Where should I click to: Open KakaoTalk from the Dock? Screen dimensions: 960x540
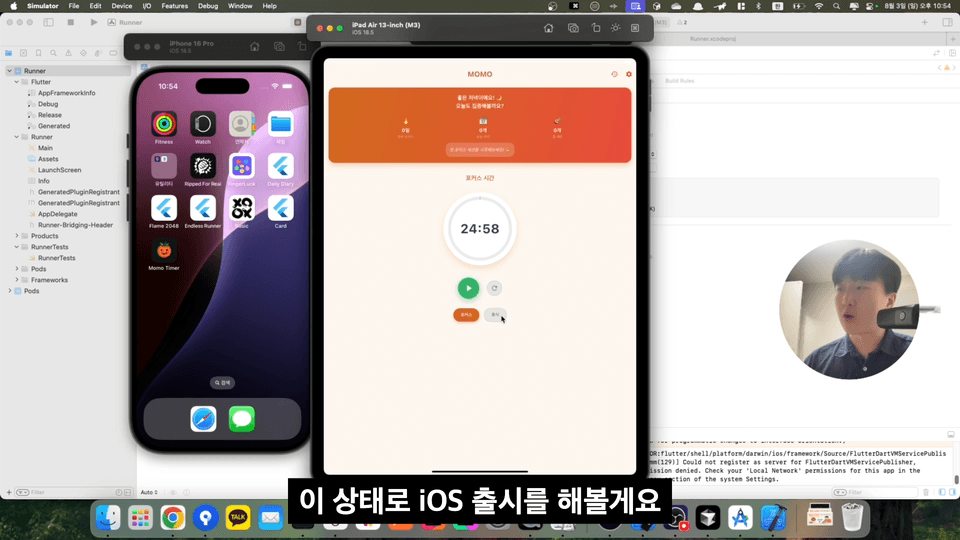(238, 518)
